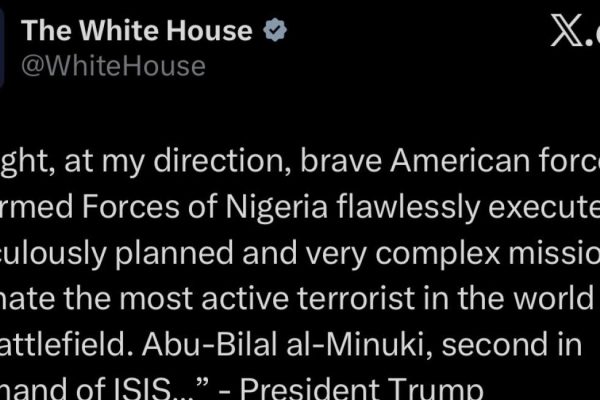Click the blue verified checkmark badge
The width and height of the screenshot is (600, 400).
click(x=275, y=29)
